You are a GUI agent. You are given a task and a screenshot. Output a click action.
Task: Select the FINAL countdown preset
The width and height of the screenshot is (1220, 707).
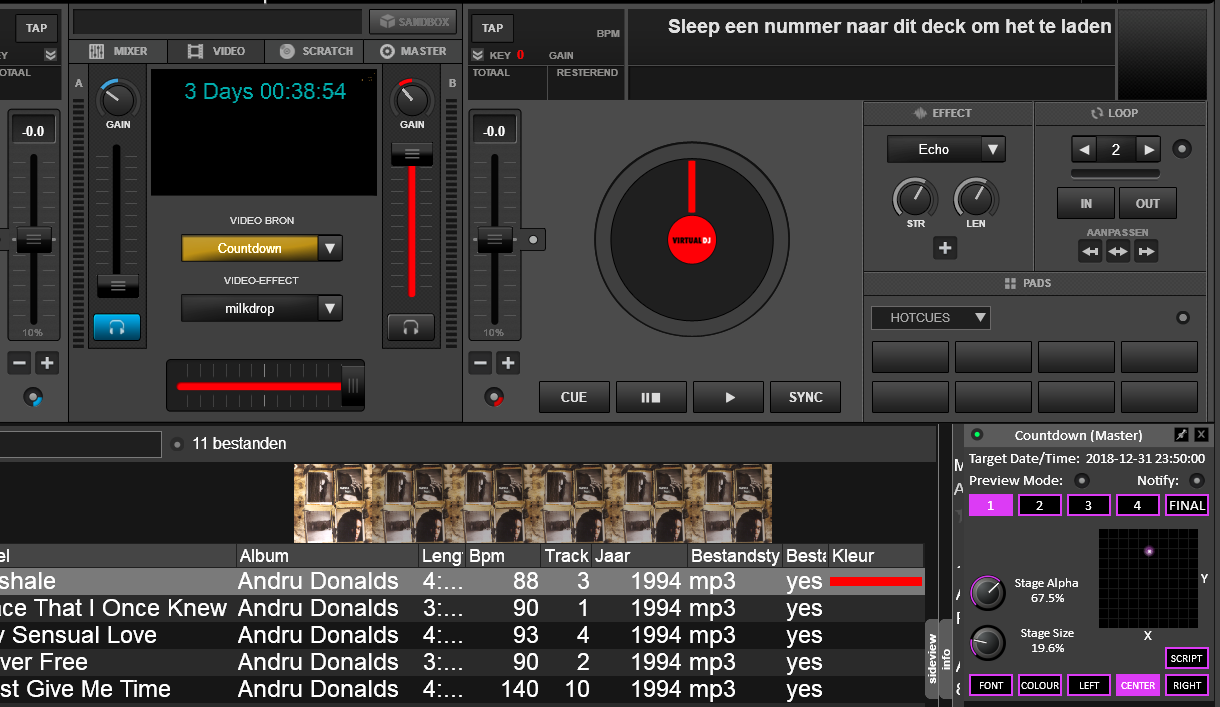click(x=1187, y=505)
